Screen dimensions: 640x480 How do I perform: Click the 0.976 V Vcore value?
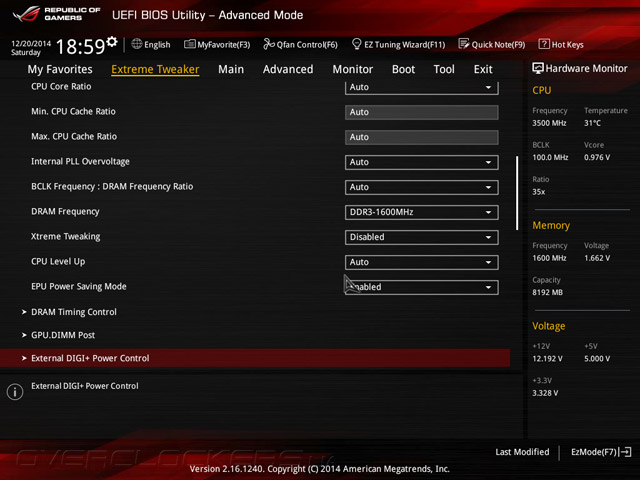[x=597, y=158]
